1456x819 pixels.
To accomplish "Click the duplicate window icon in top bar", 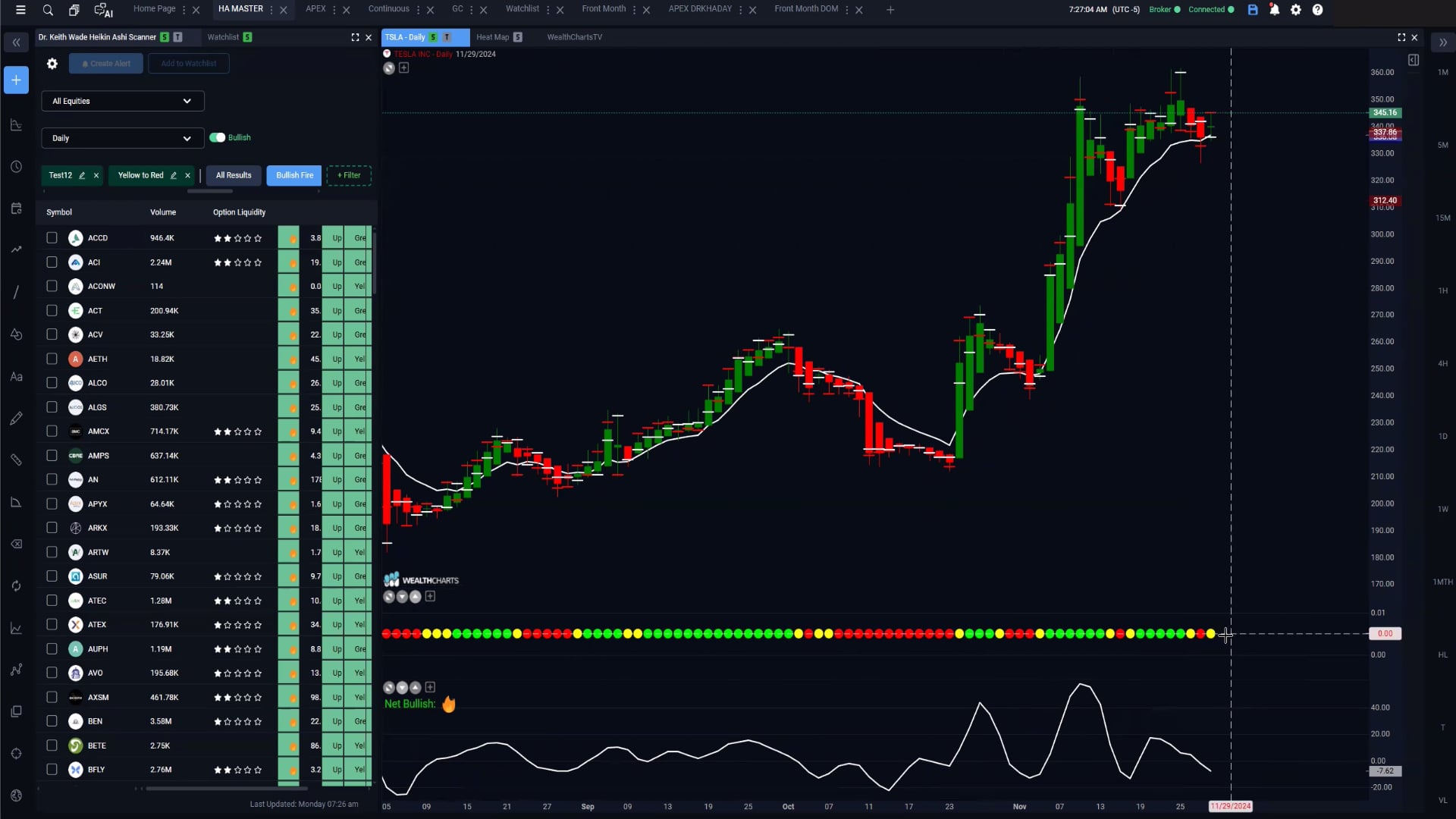I will click(x=74, y=10).
